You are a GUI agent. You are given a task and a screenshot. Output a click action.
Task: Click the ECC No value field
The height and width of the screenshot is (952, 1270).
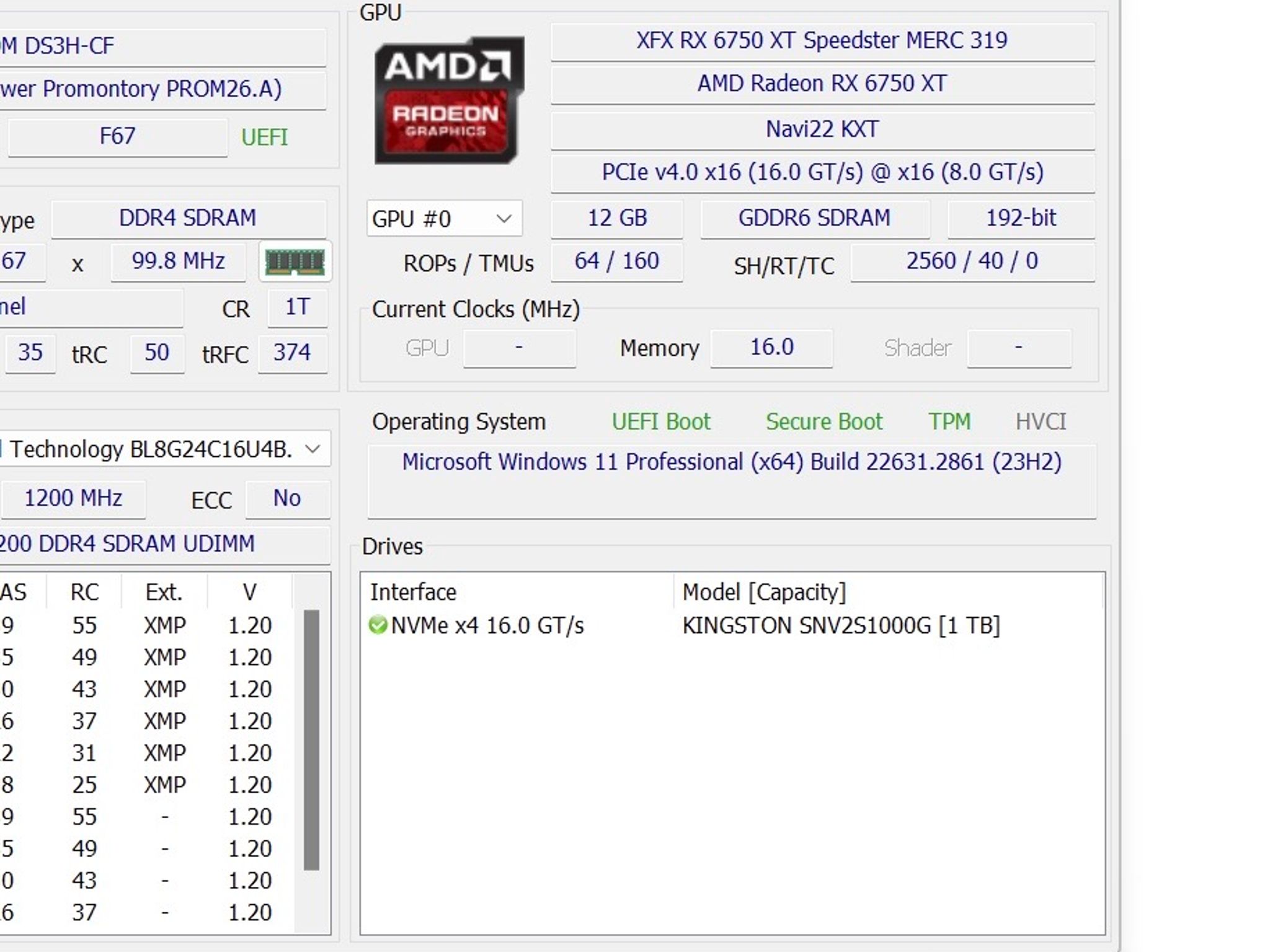[x=287, y=499]
